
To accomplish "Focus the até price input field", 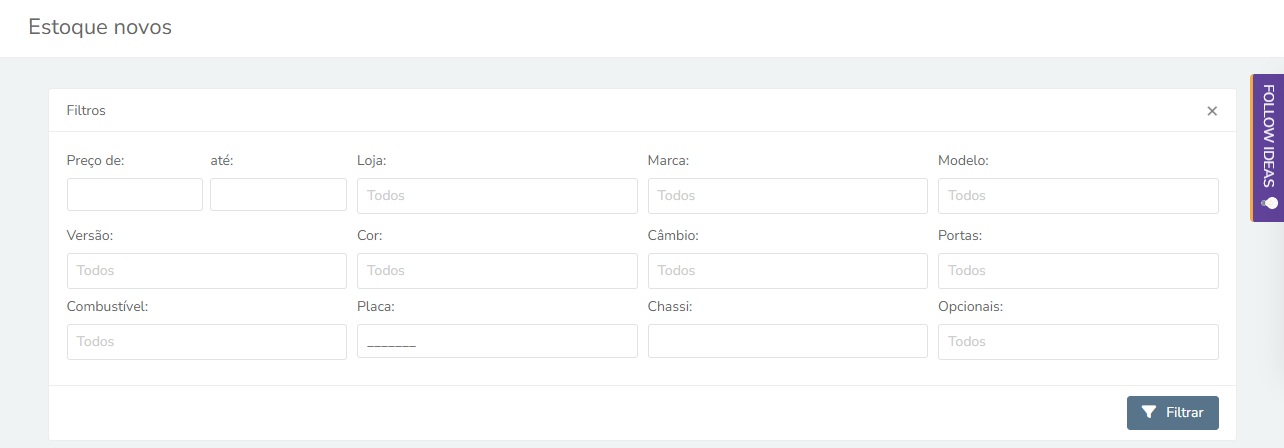I will (278, 194).
